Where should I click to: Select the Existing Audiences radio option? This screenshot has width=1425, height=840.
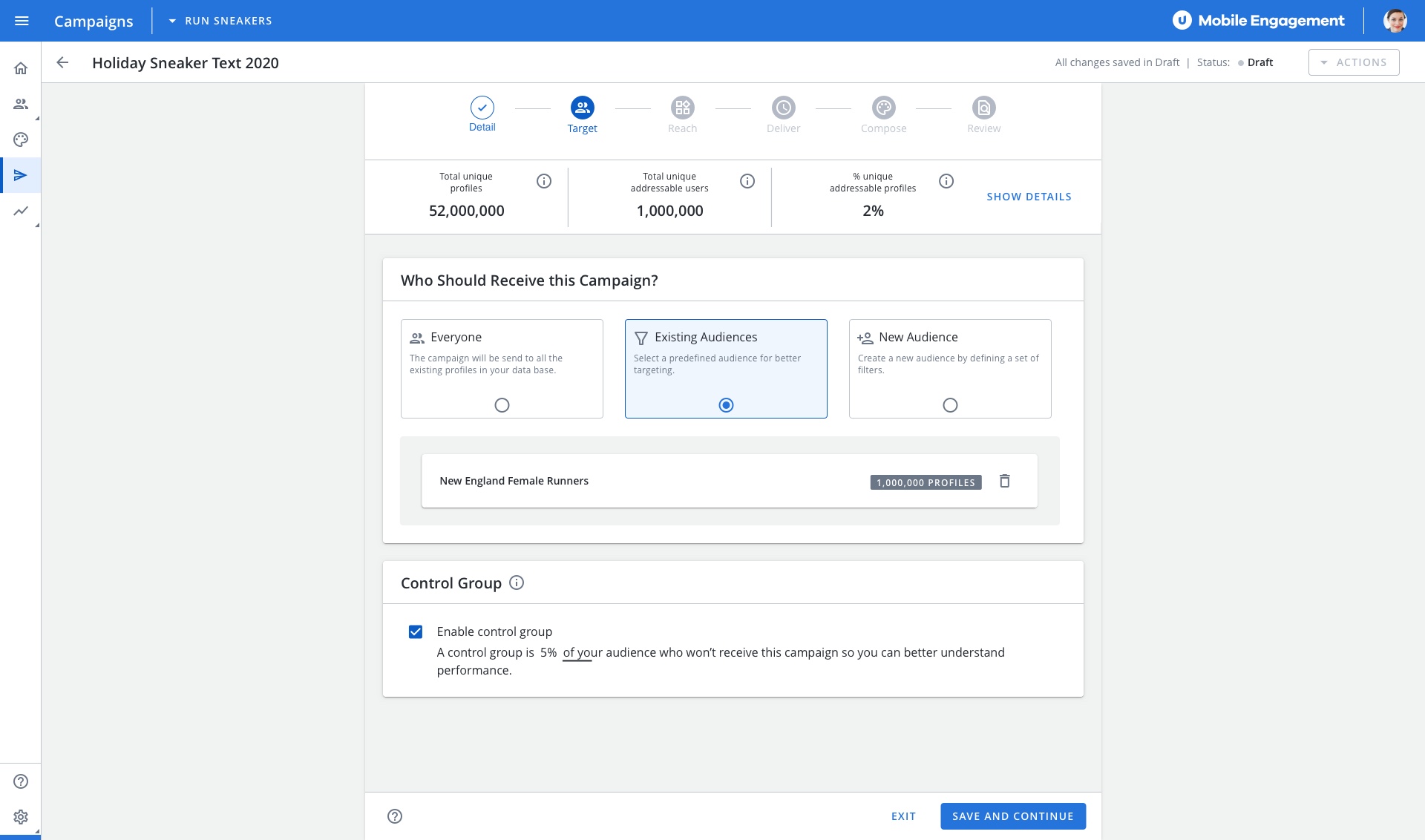pos(727,405)
